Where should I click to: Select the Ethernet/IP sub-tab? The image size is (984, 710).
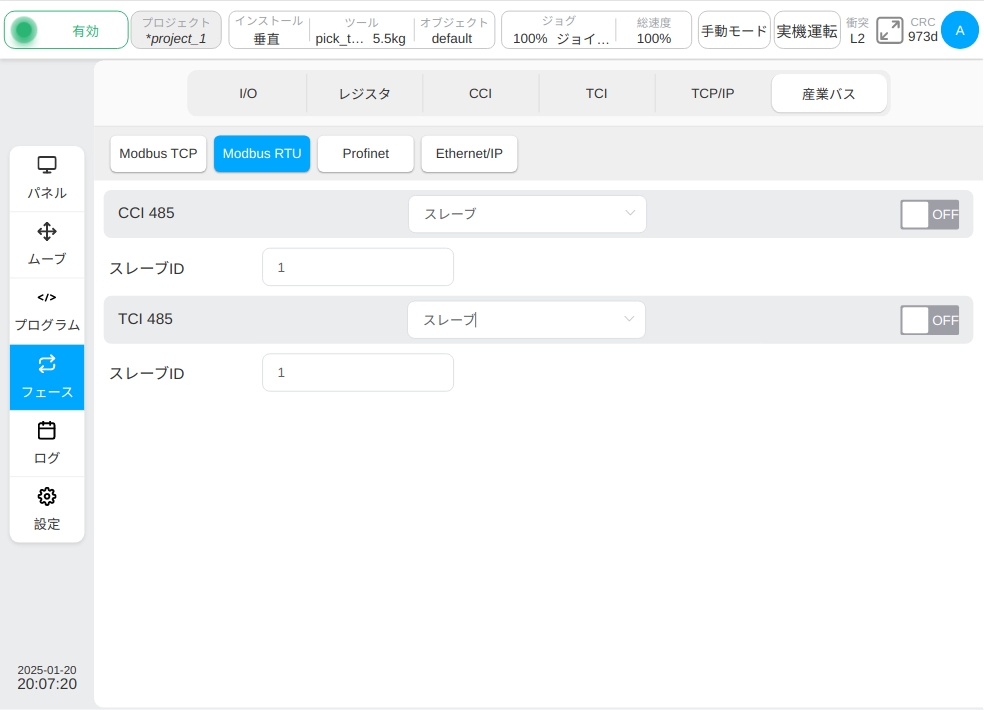click(x=469, y=154)
